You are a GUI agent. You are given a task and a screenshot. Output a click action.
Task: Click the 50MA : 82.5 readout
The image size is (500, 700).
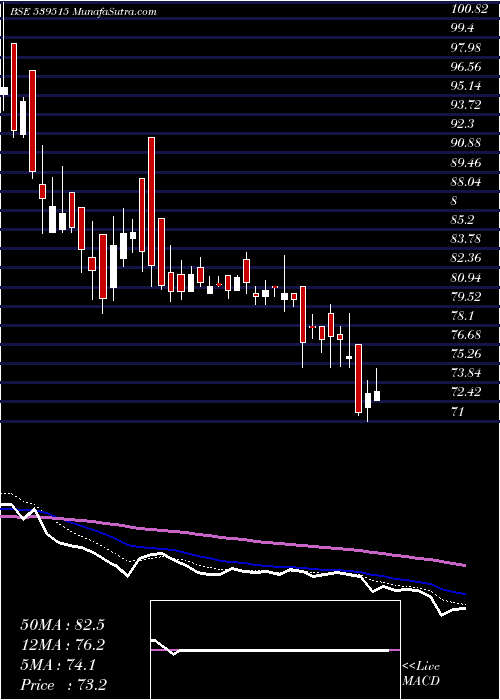(62, 625)
